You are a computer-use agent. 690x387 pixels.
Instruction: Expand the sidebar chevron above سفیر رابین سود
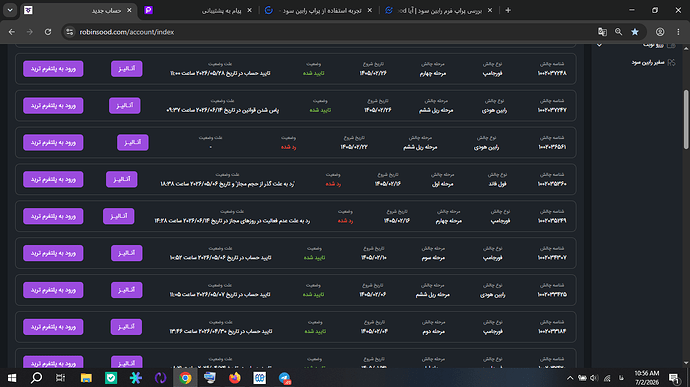pyautogui.click(x=599, y=45)
